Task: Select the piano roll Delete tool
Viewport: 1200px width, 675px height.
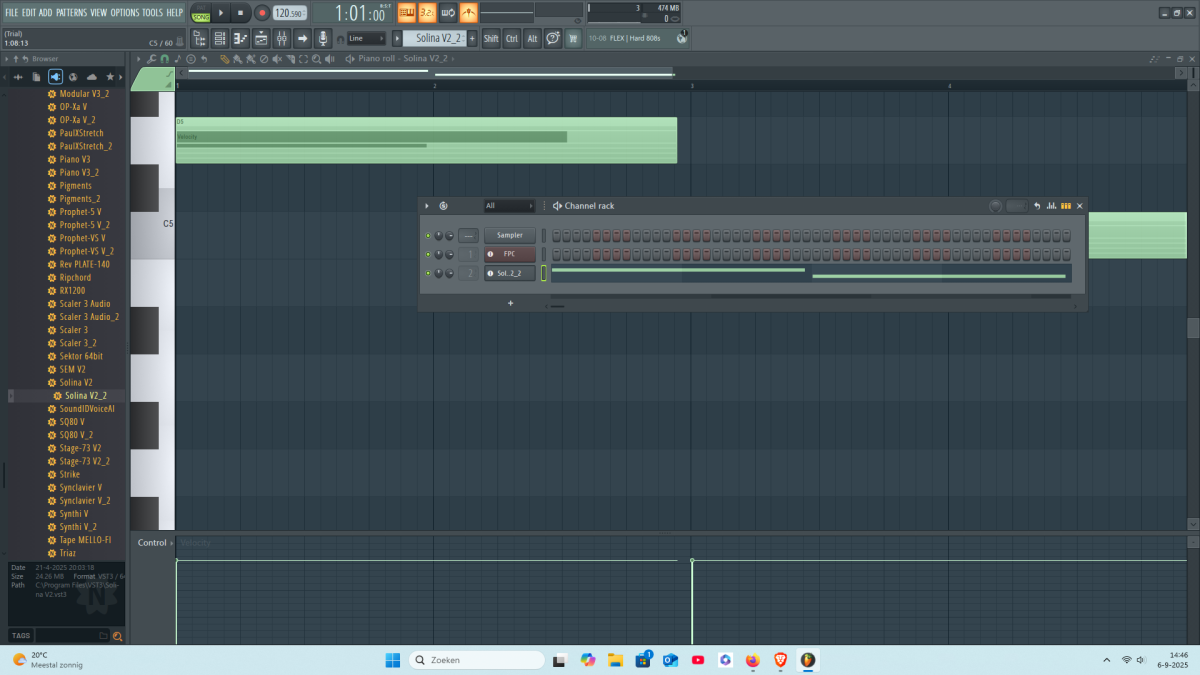Action: [x=264, y=59]
